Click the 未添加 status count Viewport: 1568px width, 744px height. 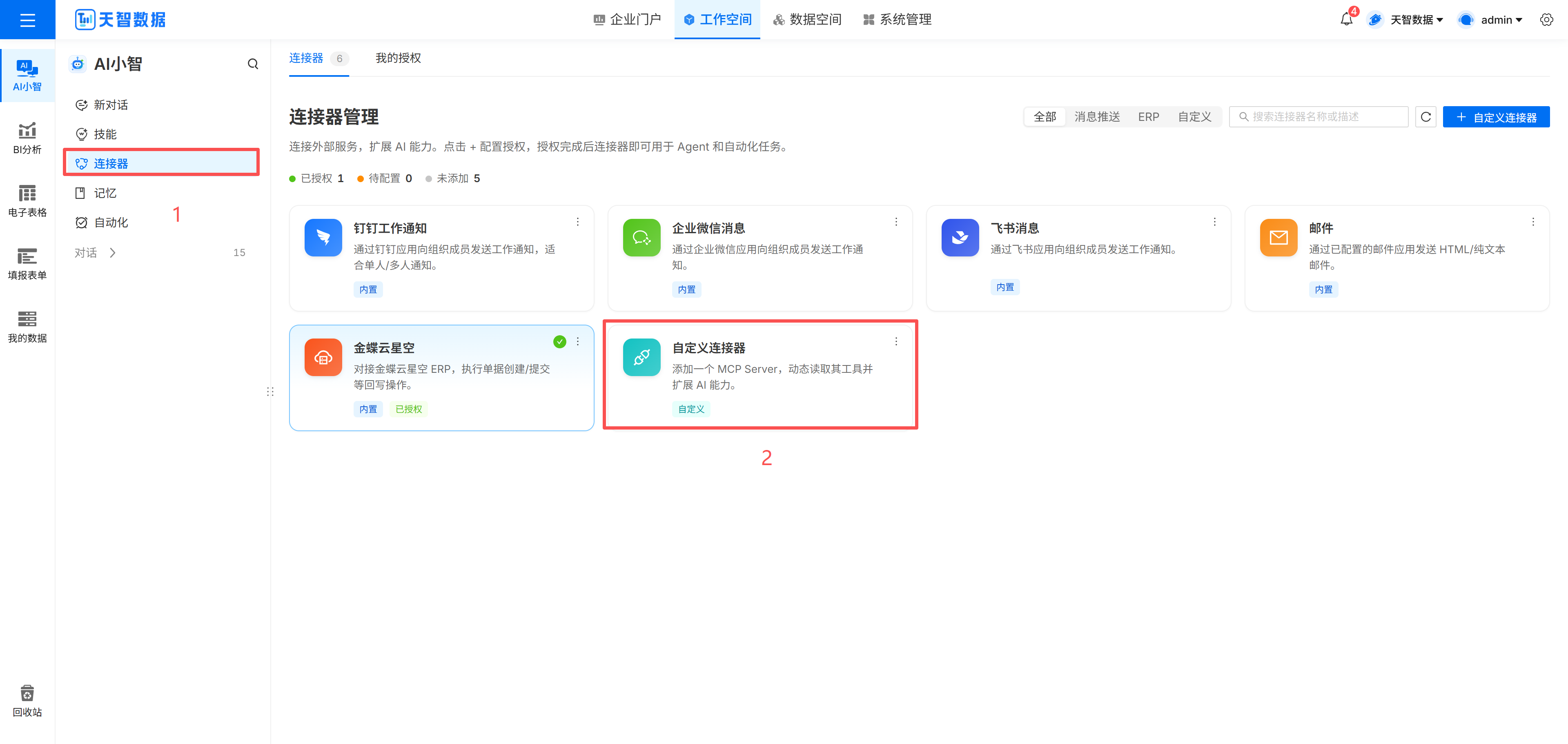pyautogui.click(x=453, y=178)
